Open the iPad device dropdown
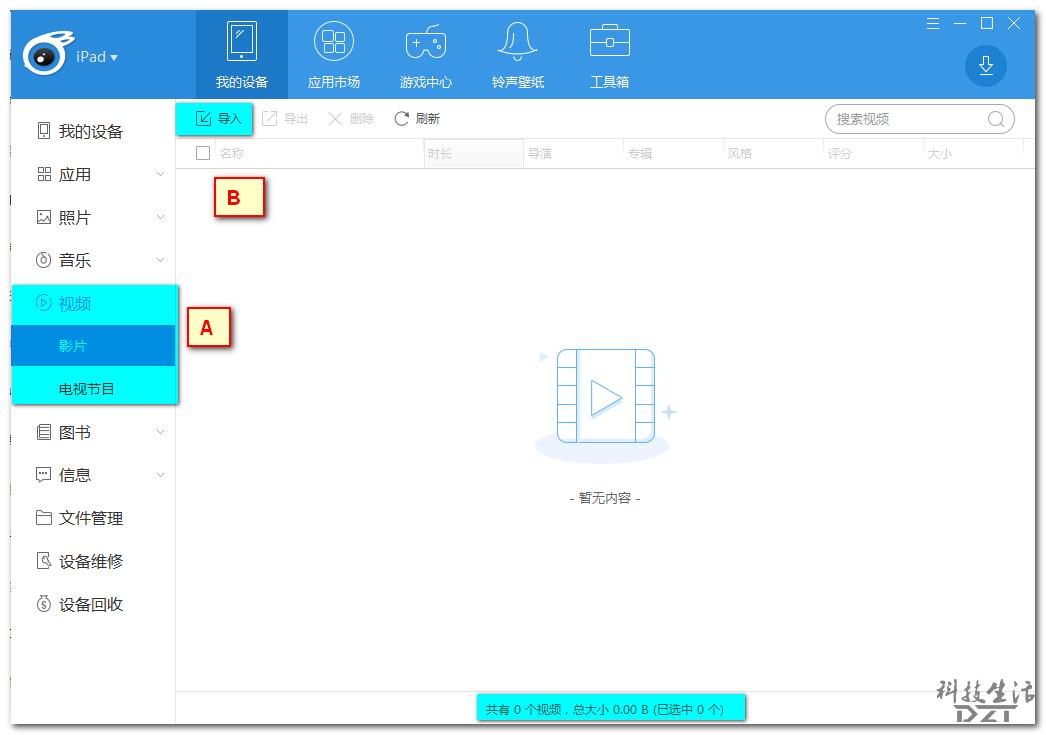The width and height of the screenshot is (1046, 735). [x=95, y=56]
